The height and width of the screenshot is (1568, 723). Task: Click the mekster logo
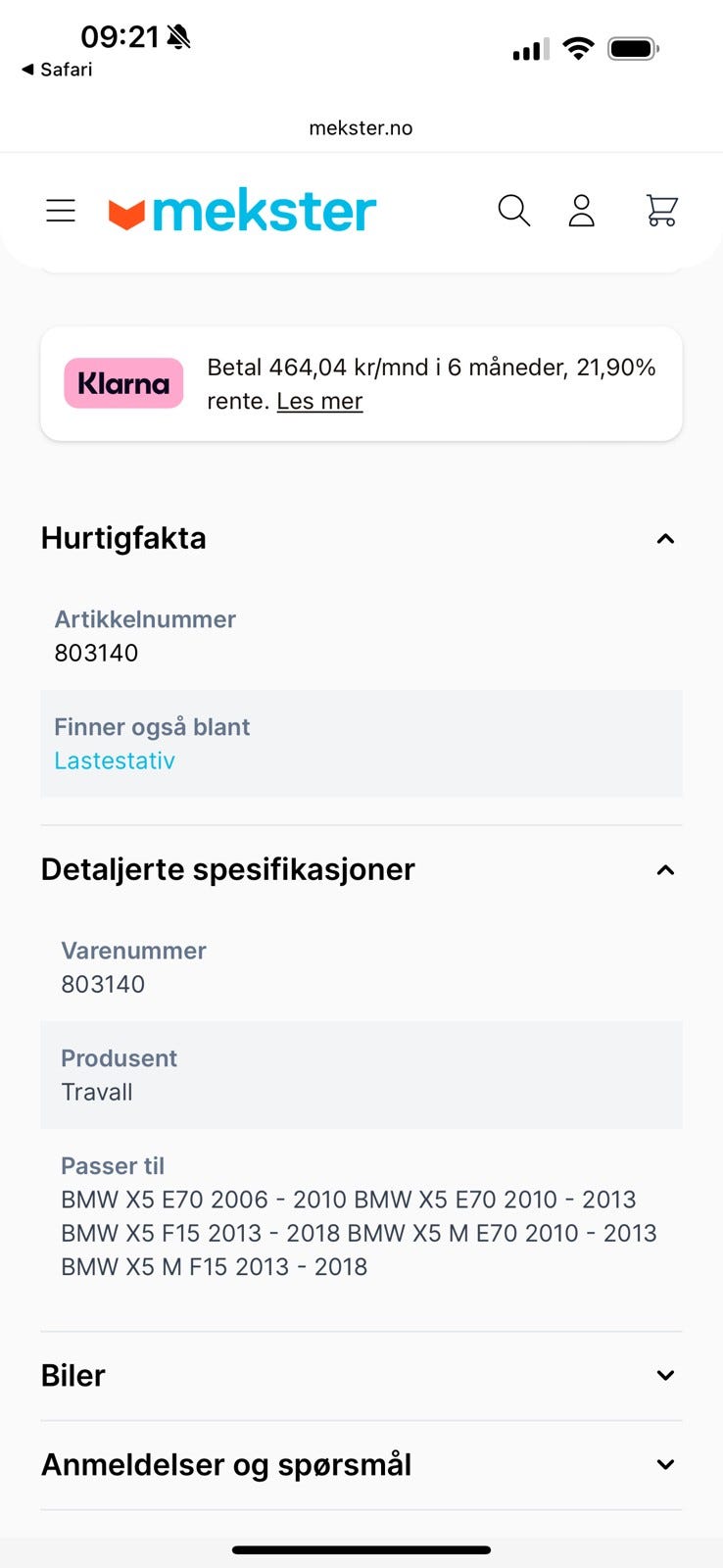coord(242,211)
